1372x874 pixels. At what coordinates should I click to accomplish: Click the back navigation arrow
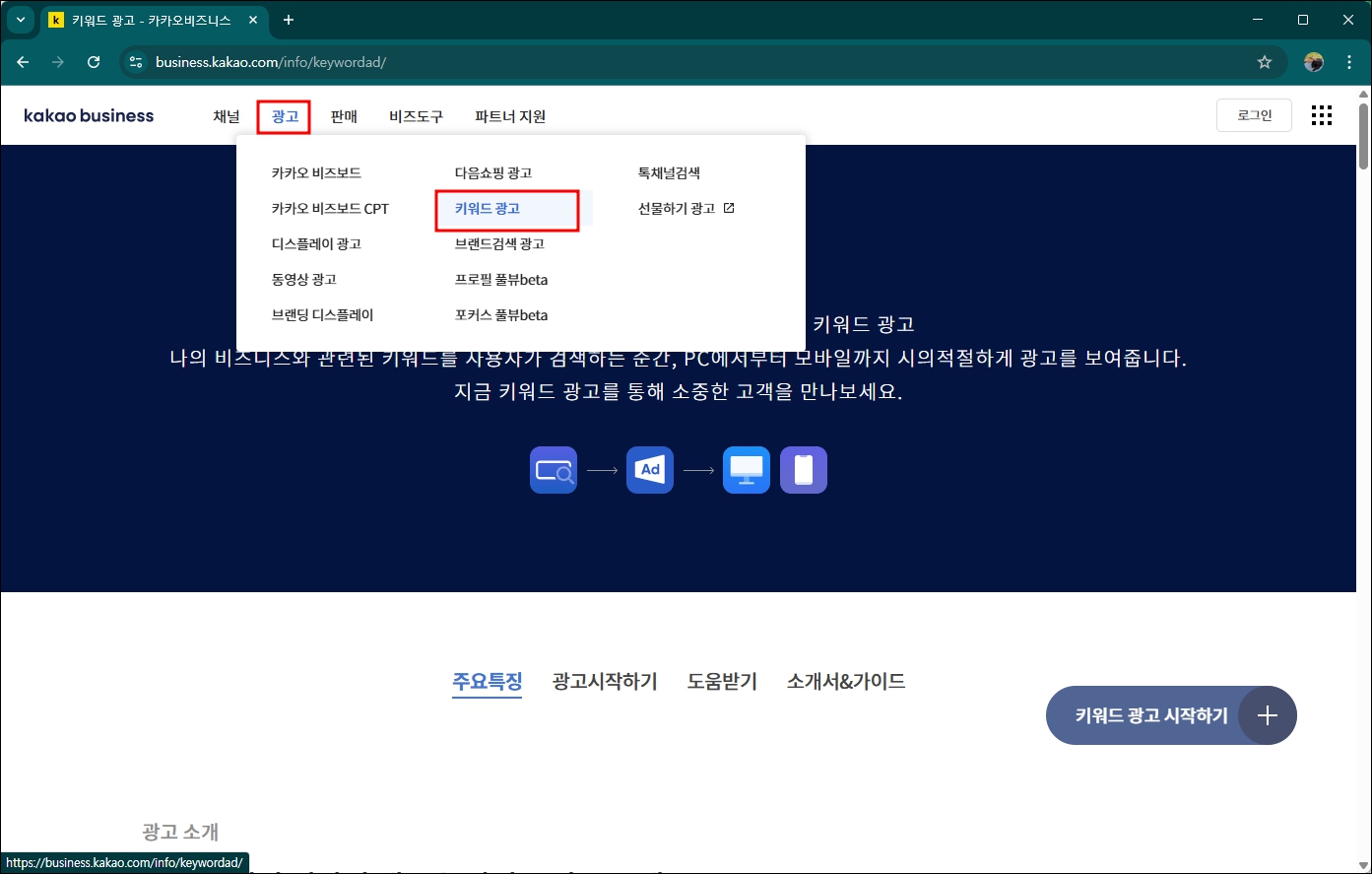(23, 61)
